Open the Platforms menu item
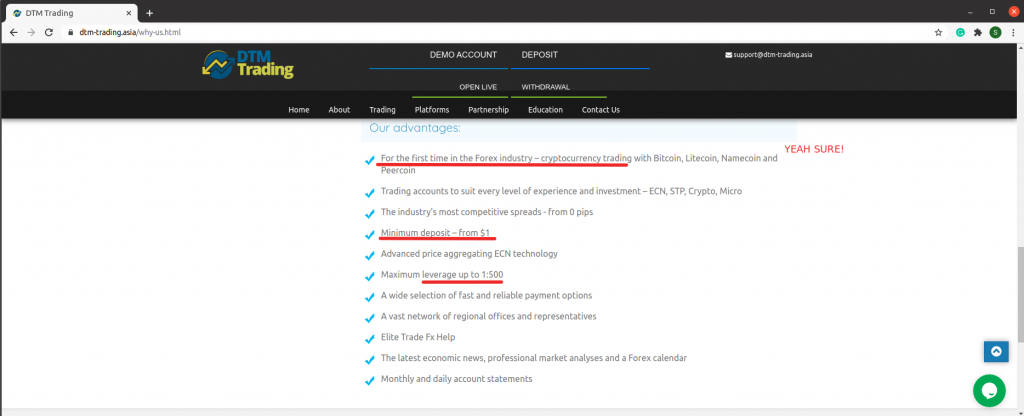The width and height of the screenshot is (1024, 416). pyautogui.click(x=432, y=110)
